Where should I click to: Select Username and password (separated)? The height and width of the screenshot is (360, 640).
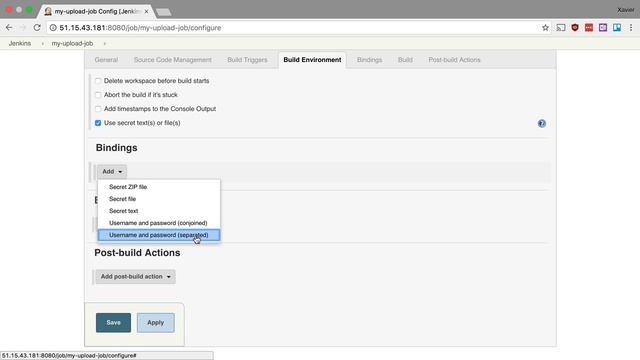159,235
